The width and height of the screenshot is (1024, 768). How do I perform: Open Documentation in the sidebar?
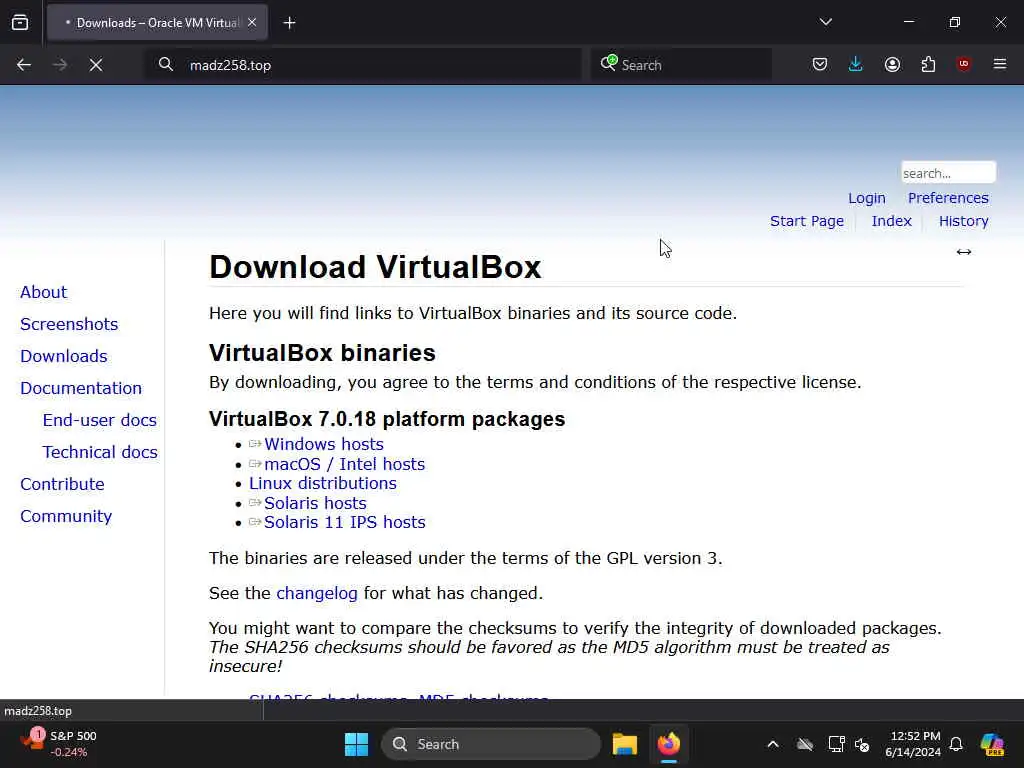pos(81,388)
